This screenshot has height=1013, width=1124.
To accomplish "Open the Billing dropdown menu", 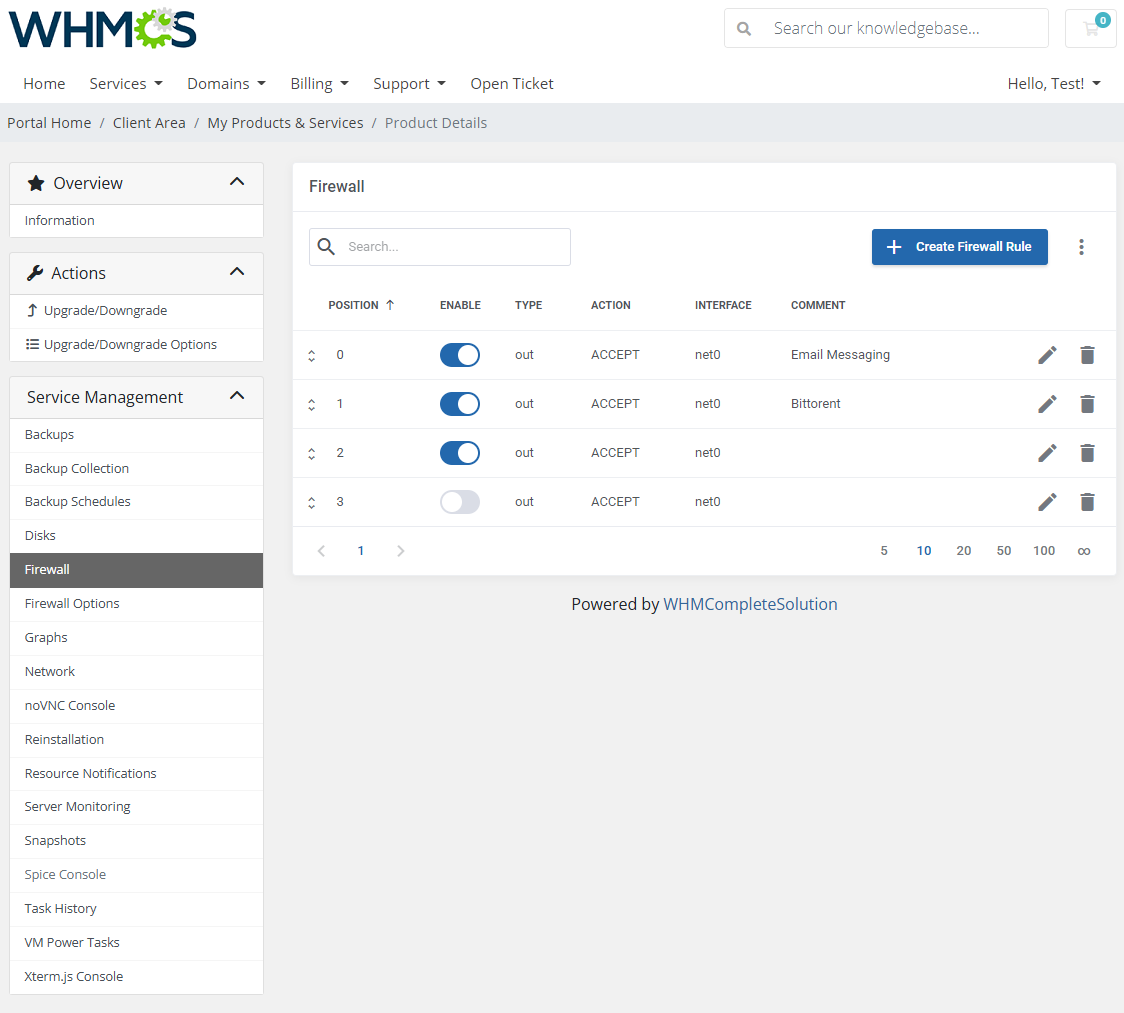I will (320, 84).
